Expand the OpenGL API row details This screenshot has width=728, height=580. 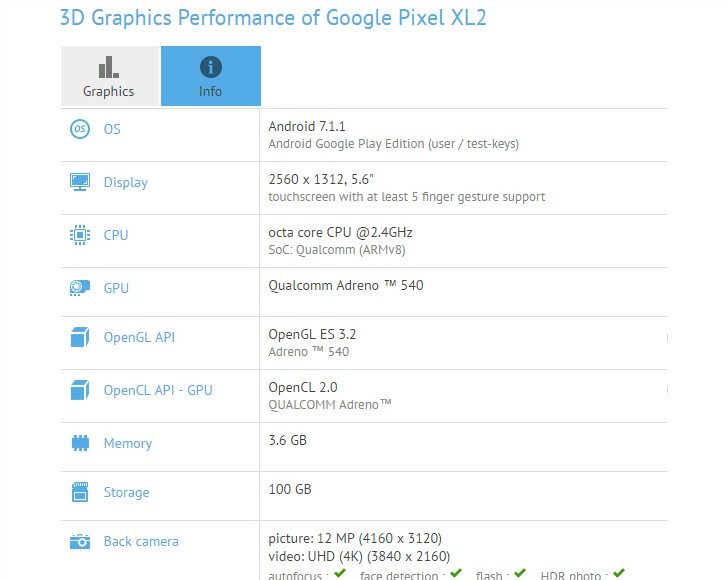pos(666,337)
